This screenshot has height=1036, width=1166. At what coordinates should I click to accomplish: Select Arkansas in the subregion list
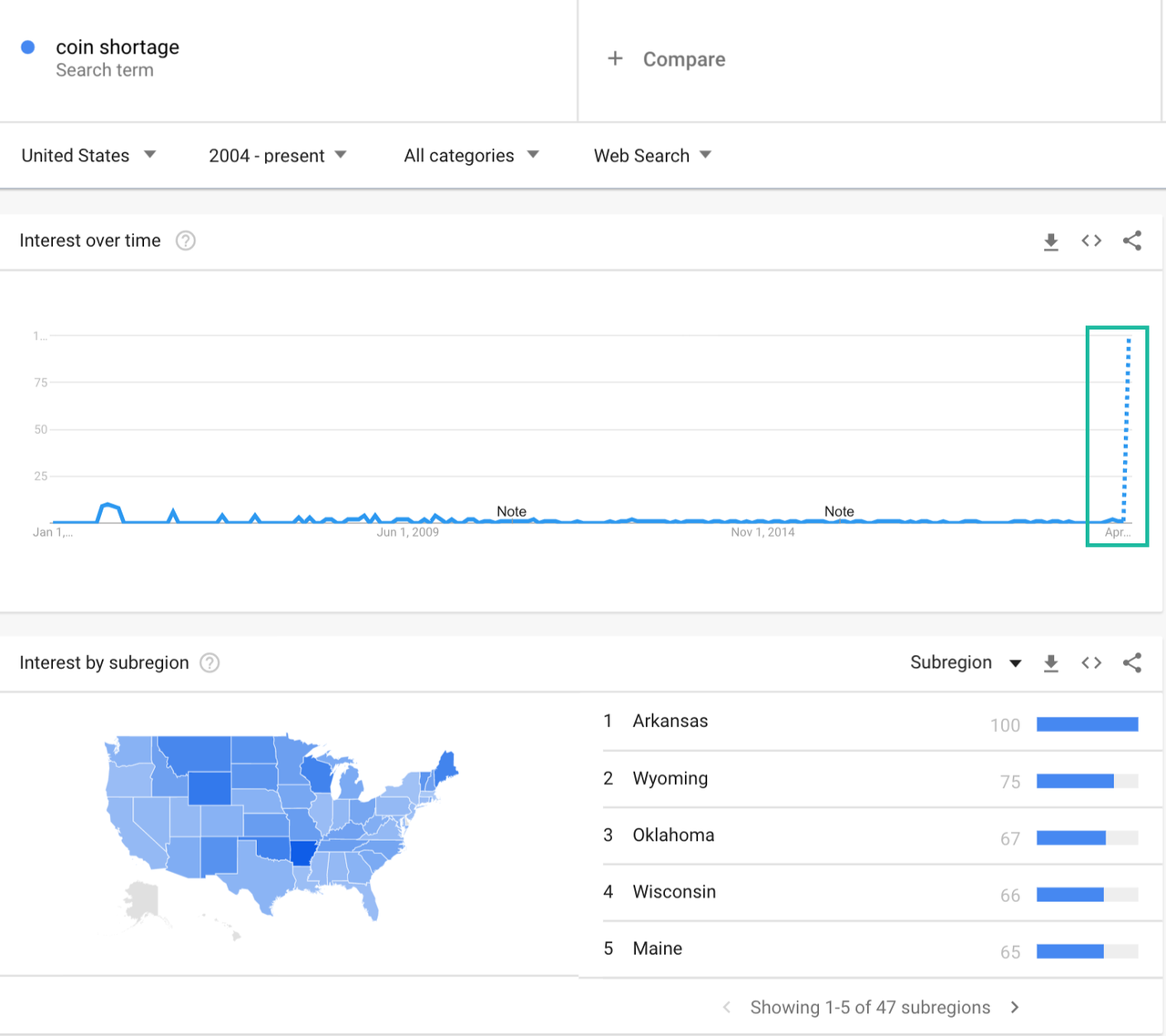pos(670,721)
